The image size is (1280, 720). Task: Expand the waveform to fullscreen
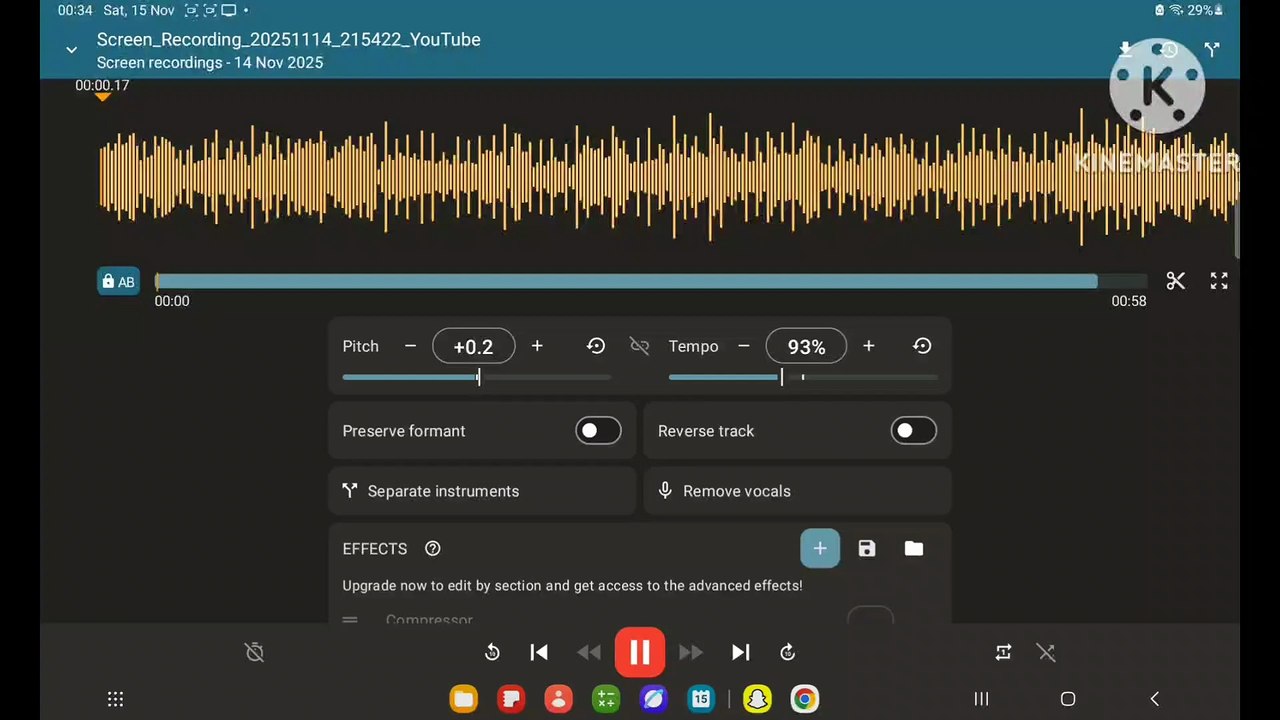(1219, 281)
